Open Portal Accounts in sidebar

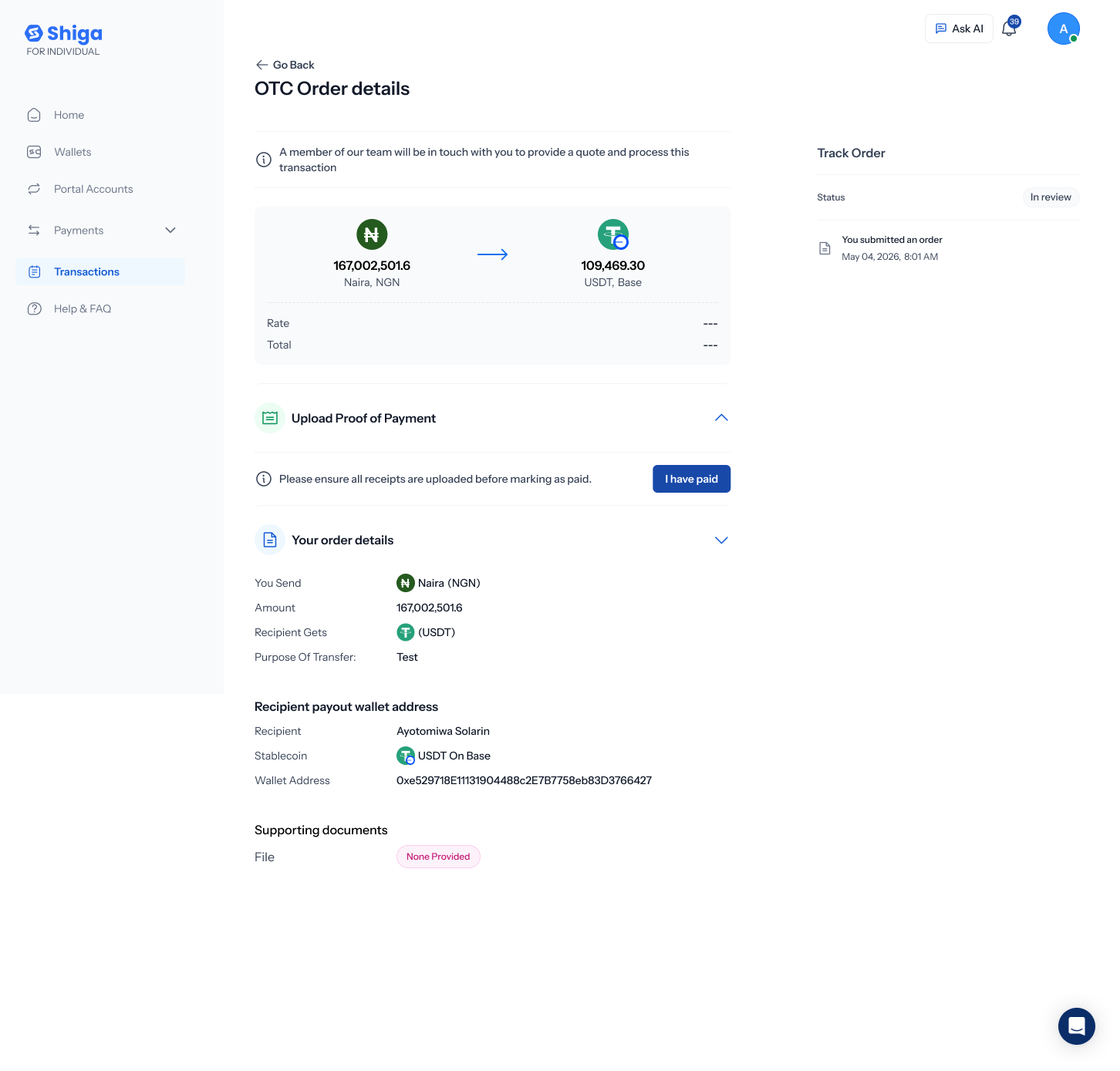[100, 189]
